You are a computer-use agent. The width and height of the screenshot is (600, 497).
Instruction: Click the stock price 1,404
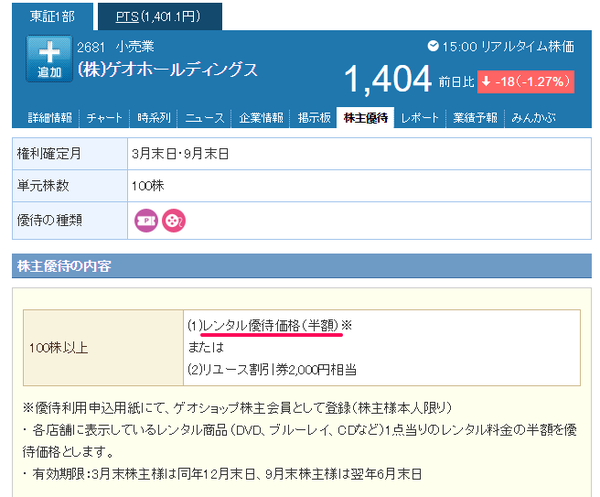click(388, 79)
